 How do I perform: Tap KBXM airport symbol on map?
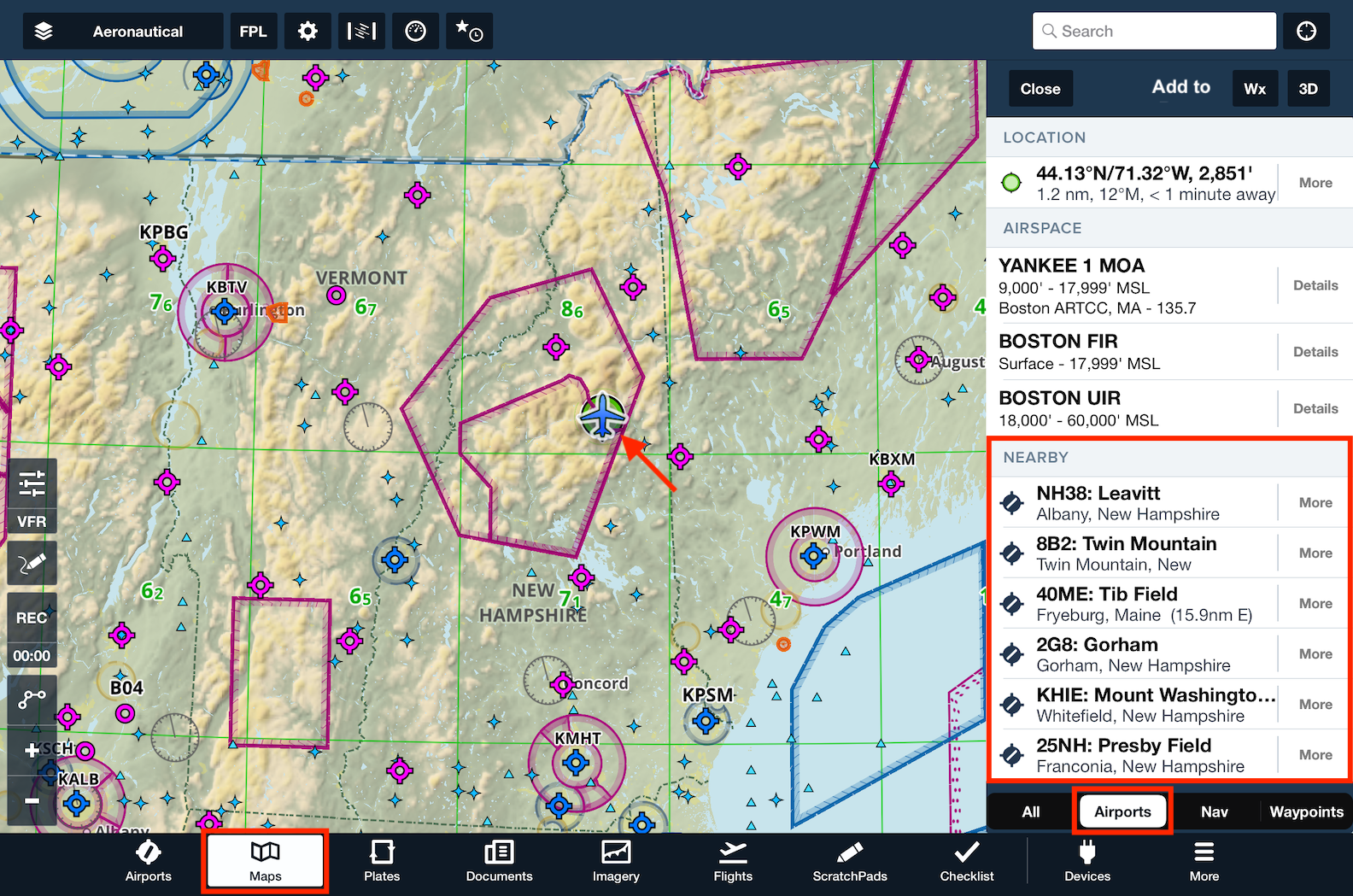click(x=891, y=484)
